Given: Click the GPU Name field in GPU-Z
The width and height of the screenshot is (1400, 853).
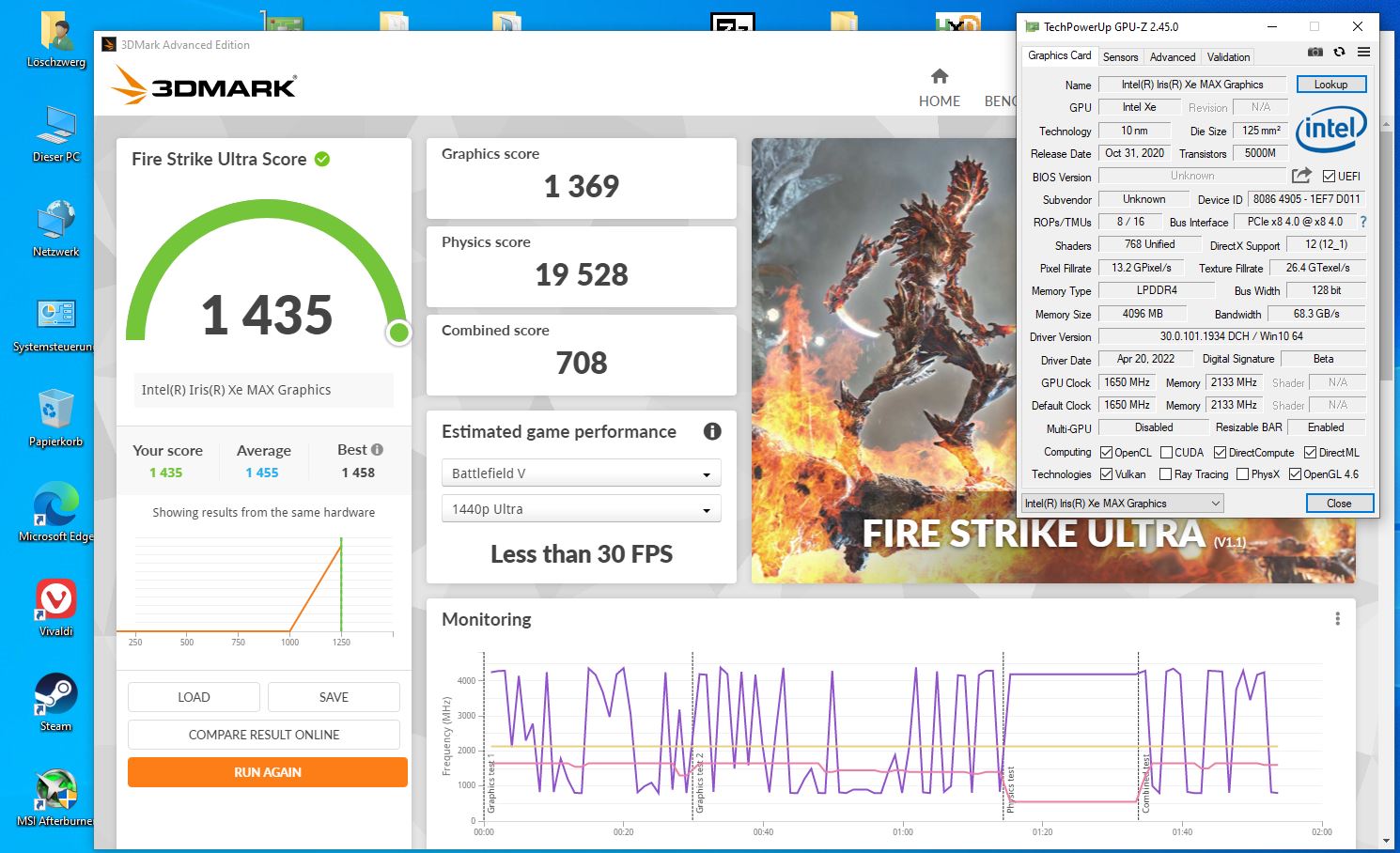Looking at the screenshot, I should click(1192, 85).
